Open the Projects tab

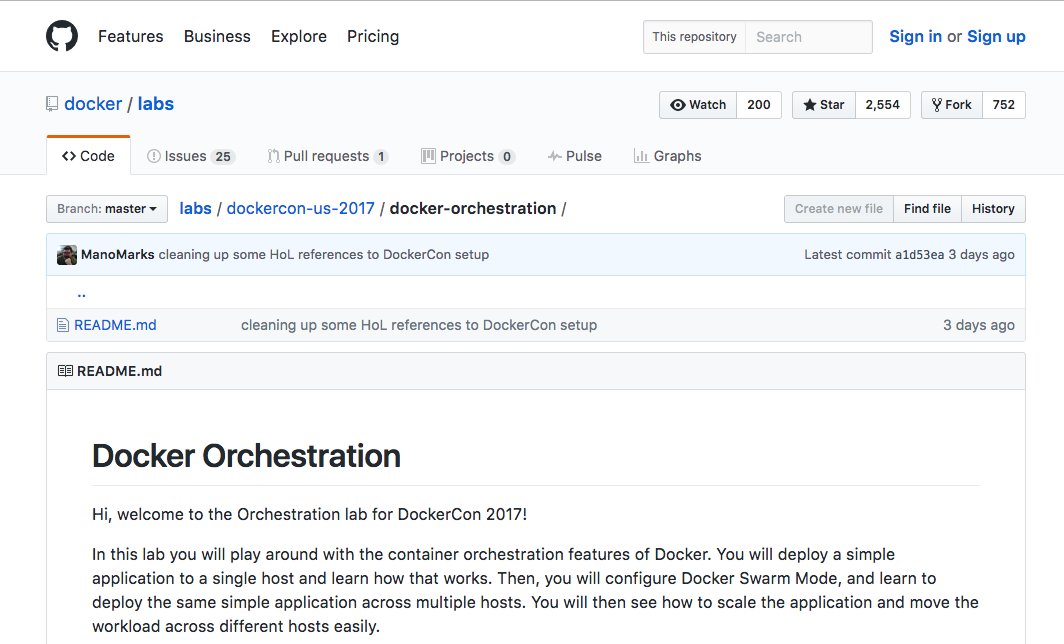click(468, 156)
